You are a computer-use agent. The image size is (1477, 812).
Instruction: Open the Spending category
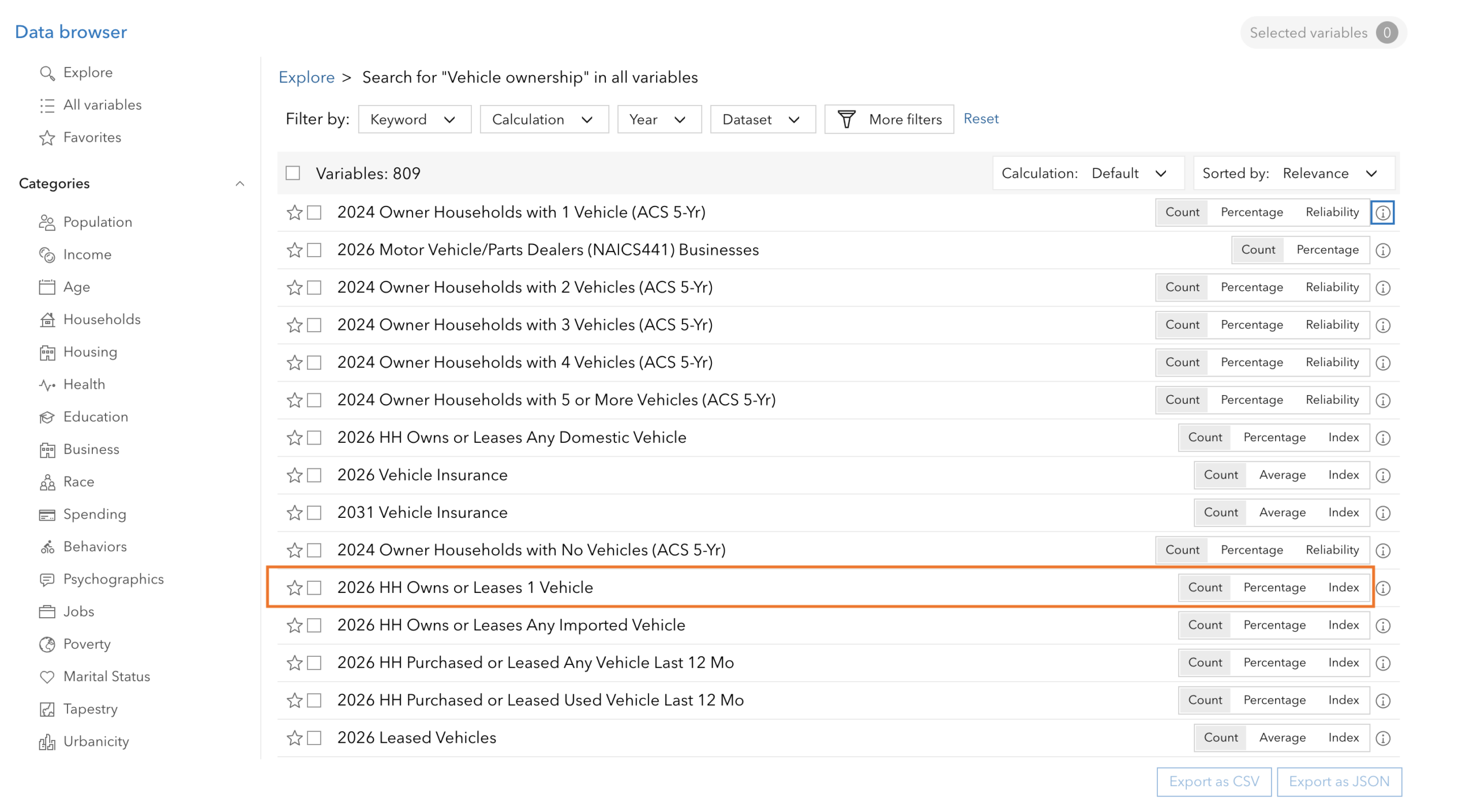coord(83,514)
